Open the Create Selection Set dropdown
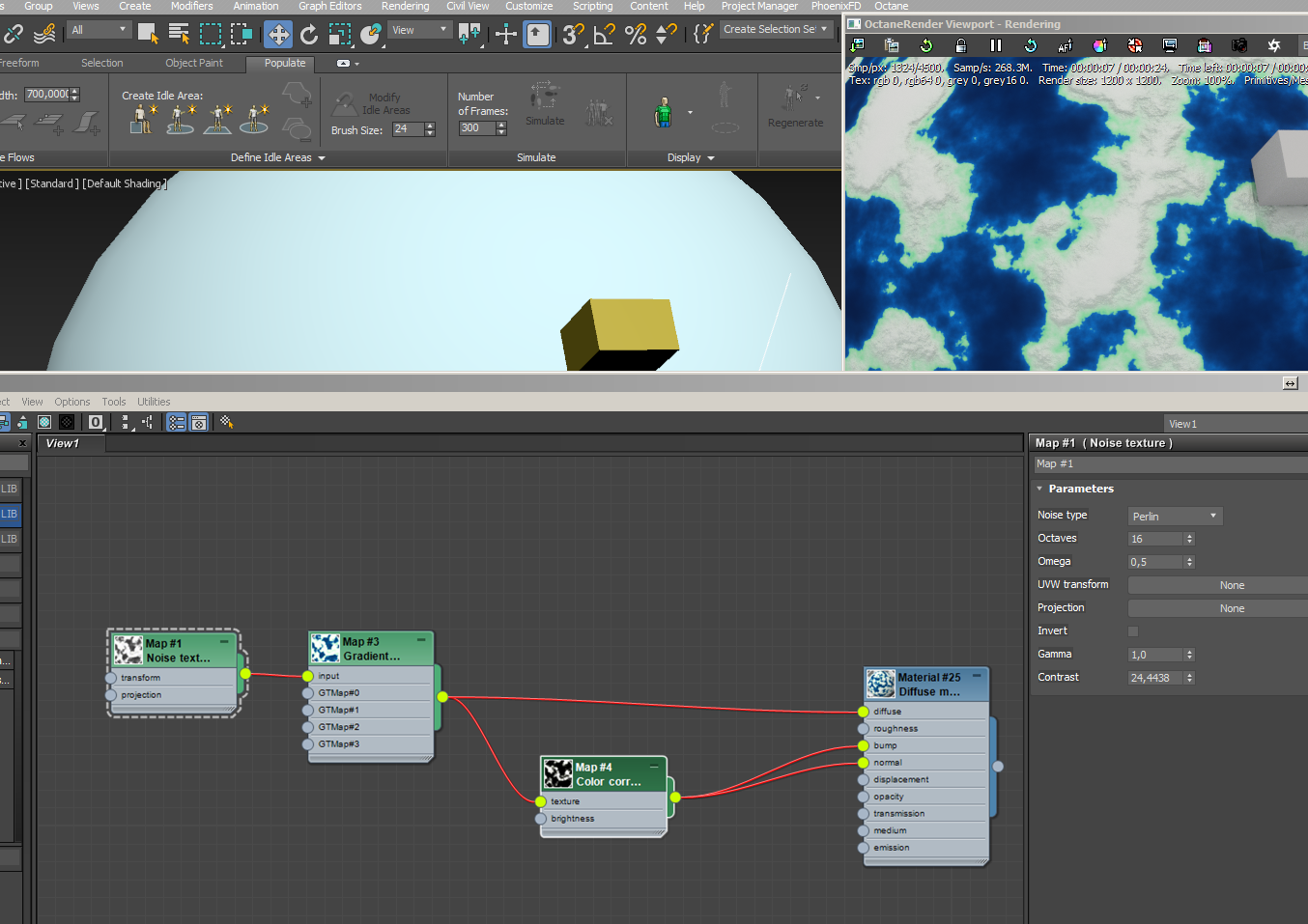Image resolution: width=1308 pixels, height=924 pixels. (x=777, y=29)
